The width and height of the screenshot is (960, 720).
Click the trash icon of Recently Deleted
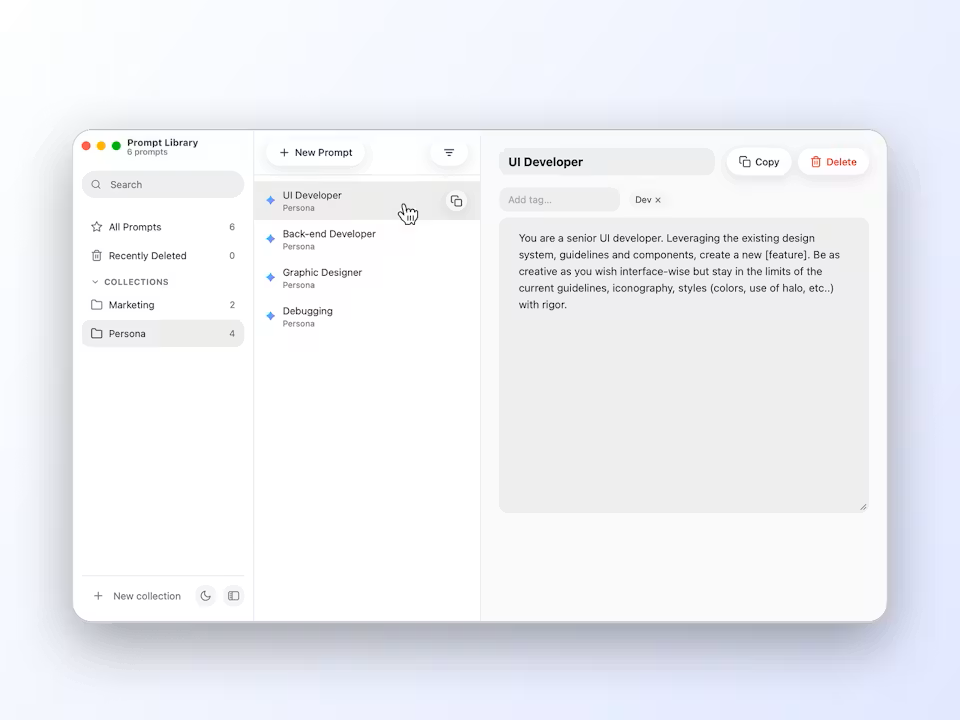coord(97,255)
